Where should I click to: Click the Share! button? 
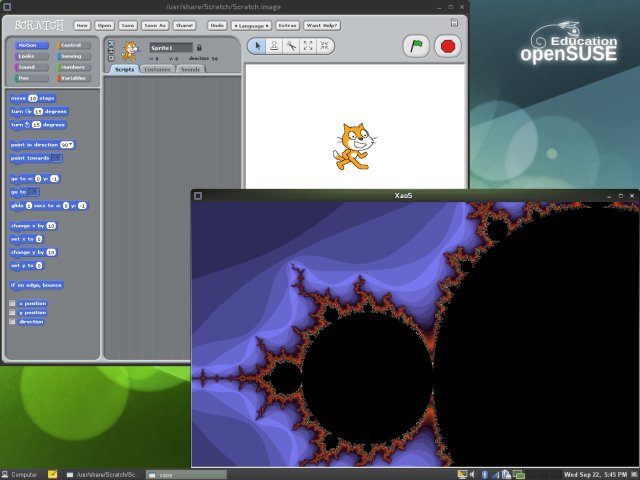185,24
